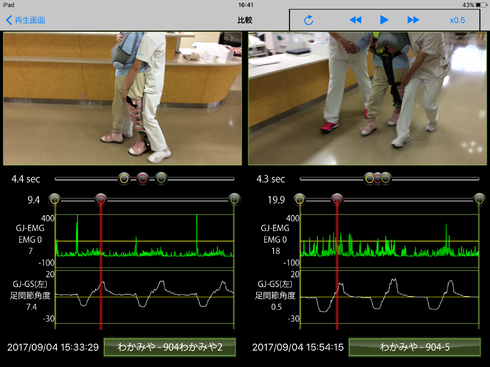Screen dimensions: 490x367
Task: Start playback with the play button
Action: point(384,20)
